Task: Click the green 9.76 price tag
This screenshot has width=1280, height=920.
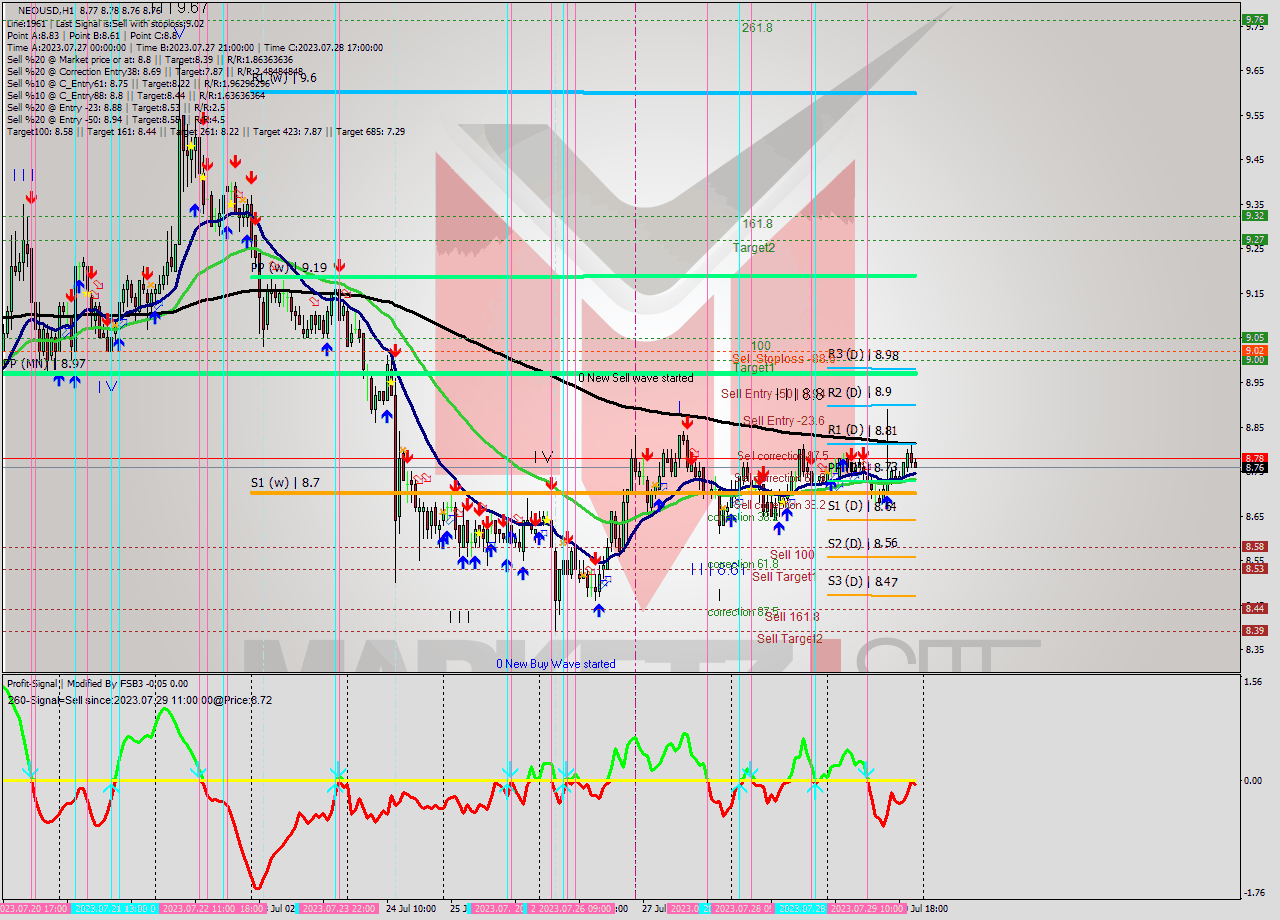Action: (x=1254, y=19)
